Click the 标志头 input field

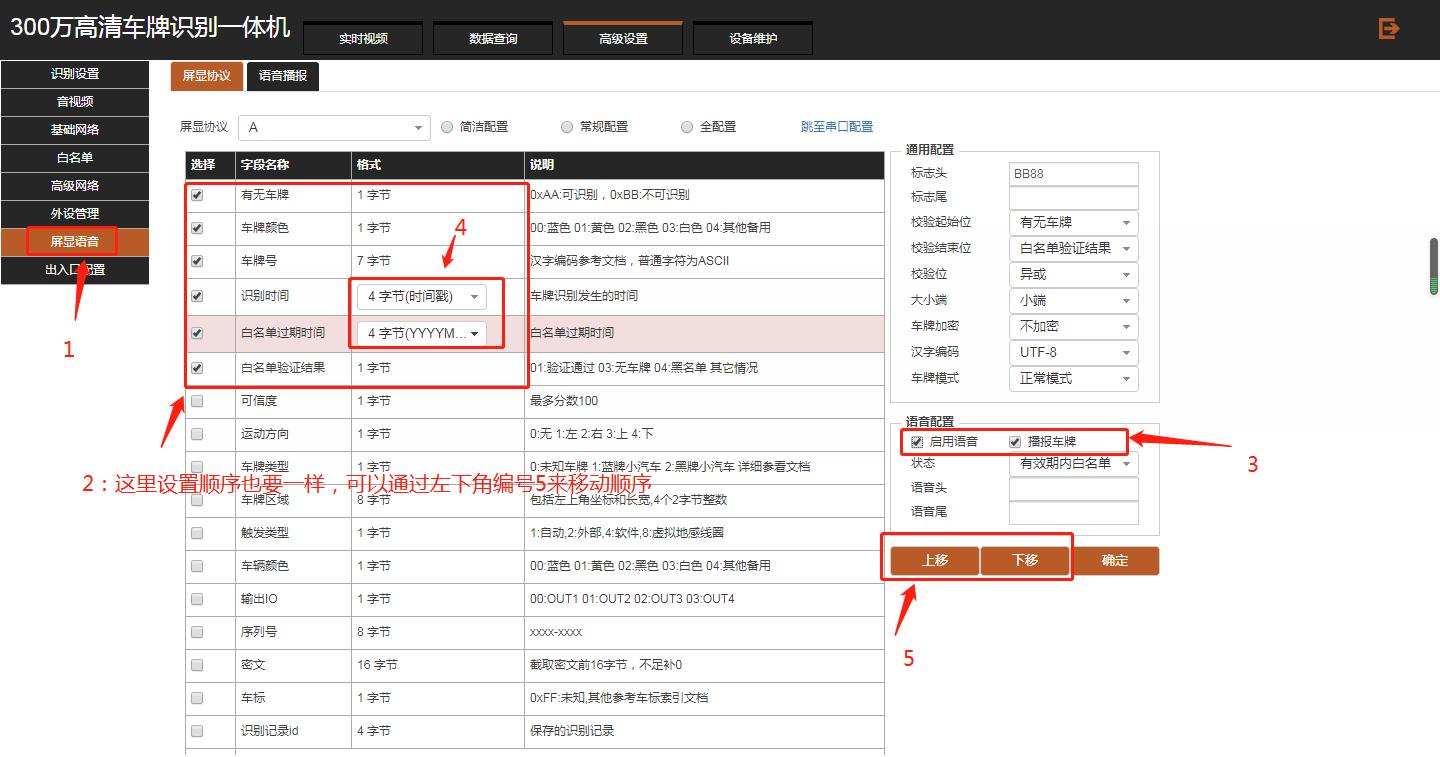[x=1074, y=174]
